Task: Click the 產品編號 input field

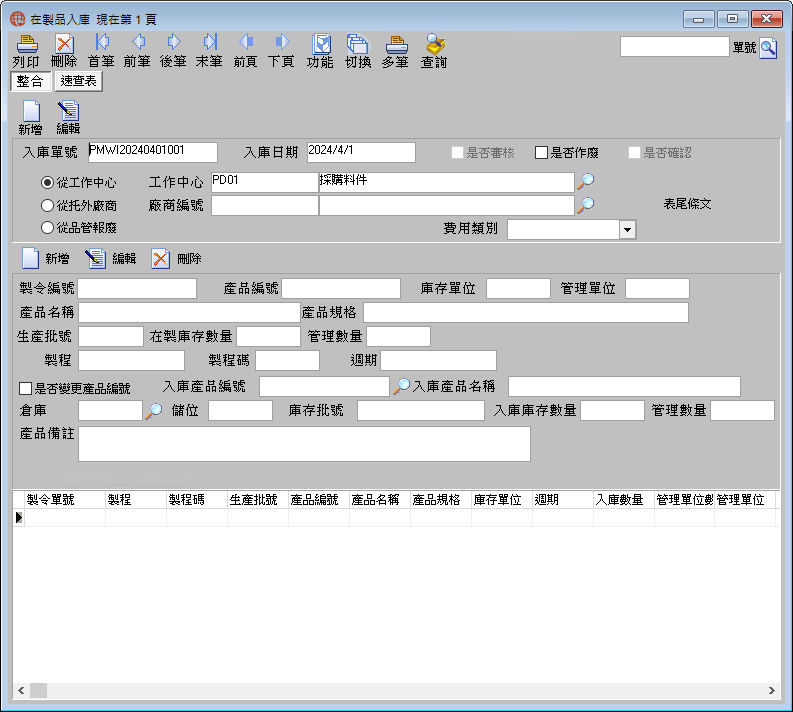Action: pos(341,288)
